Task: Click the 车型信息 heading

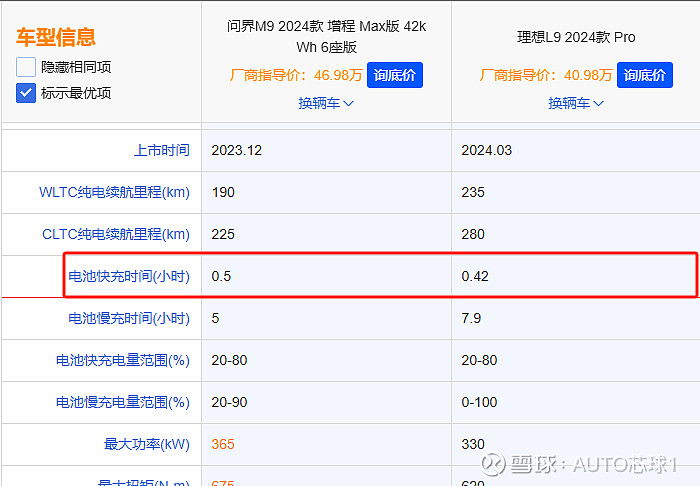Action: coord(56,37)
